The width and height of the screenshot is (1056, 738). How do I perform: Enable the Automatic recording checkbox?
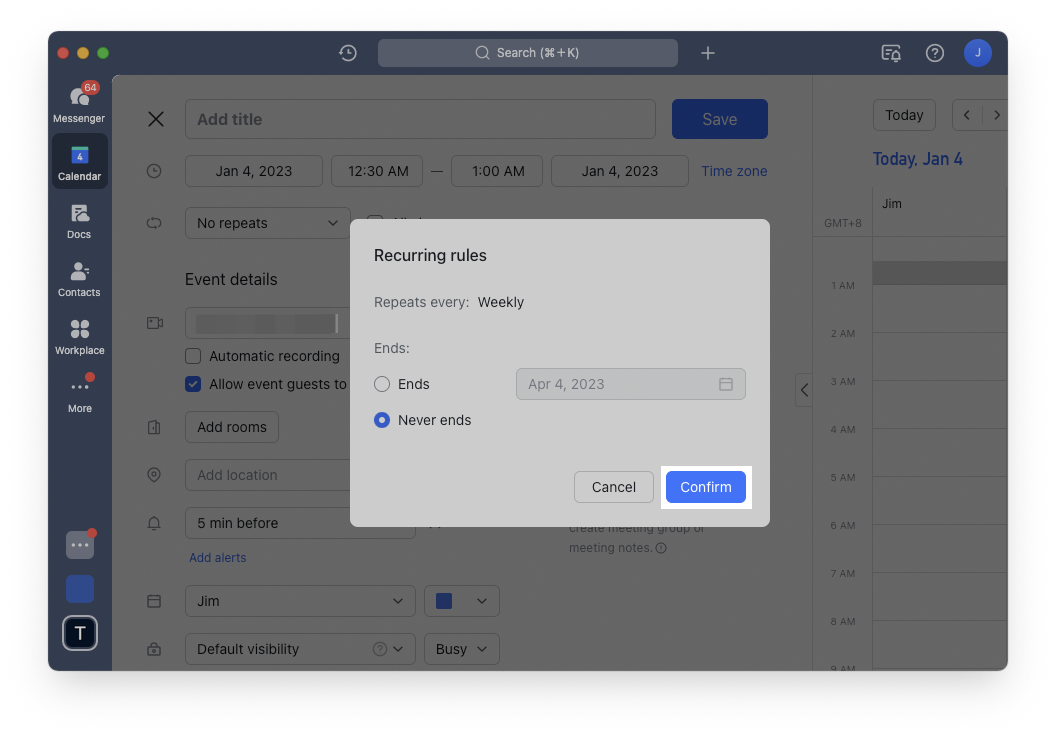click(194, 356)
